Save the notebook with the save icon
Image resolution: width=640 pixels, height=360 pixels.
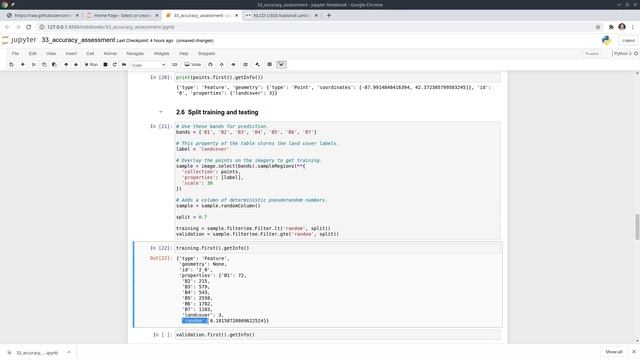(11, 64)
